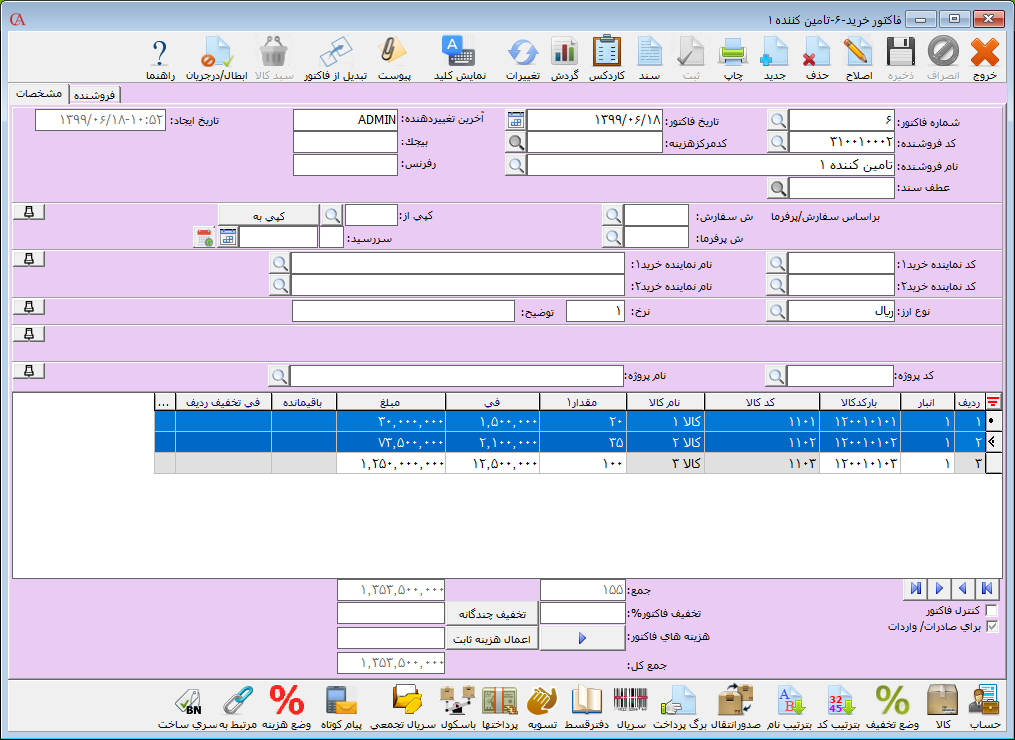This screenshot has width=1015, height=740.
Task: Click the Print (چاپ) printer icon
Action: 733,56
